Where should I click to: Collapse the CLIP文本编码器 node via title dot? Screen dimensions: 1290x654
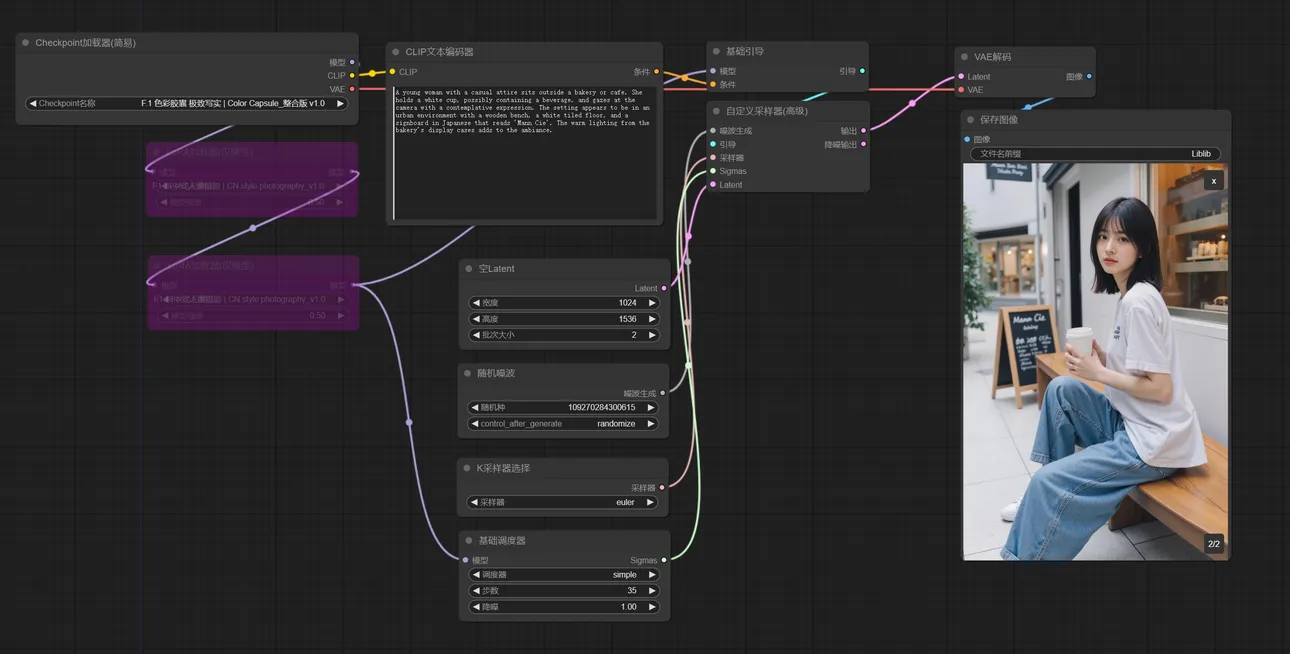[396, 52]
